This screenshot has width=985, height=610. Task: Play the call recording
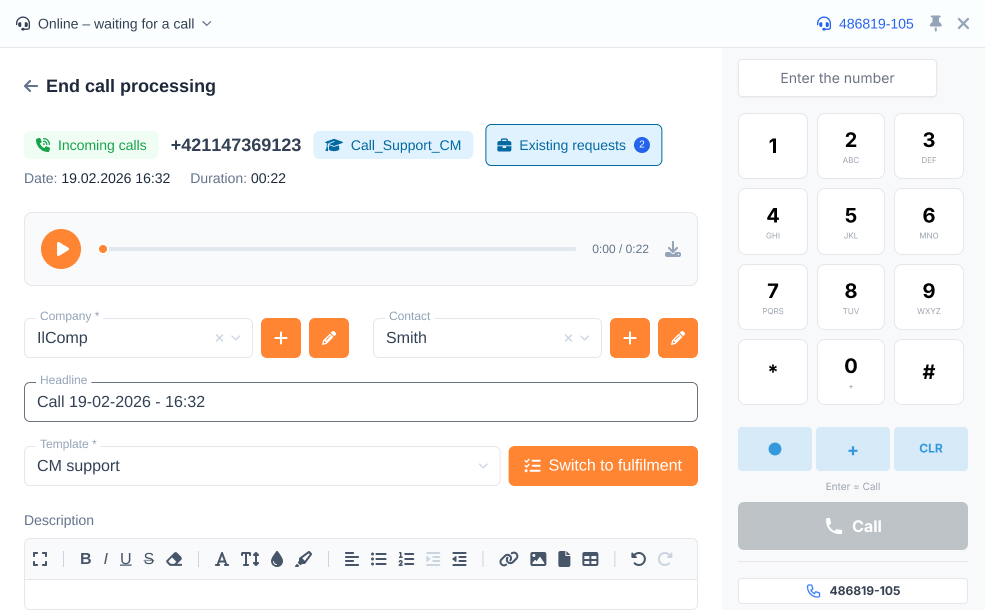[x=61, y=249]
